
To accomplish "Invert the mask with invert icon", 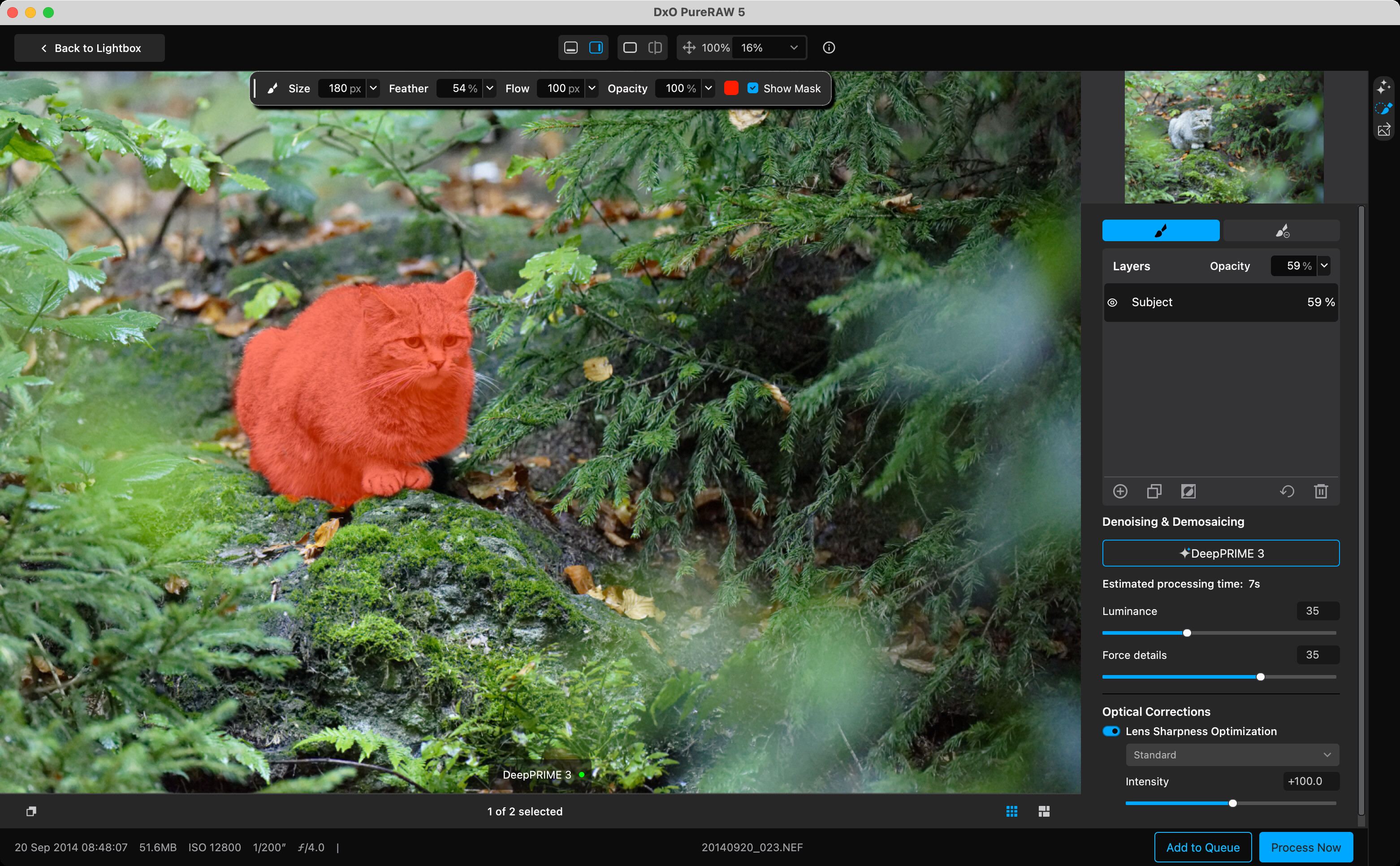I will click(x=1188, y=491).
